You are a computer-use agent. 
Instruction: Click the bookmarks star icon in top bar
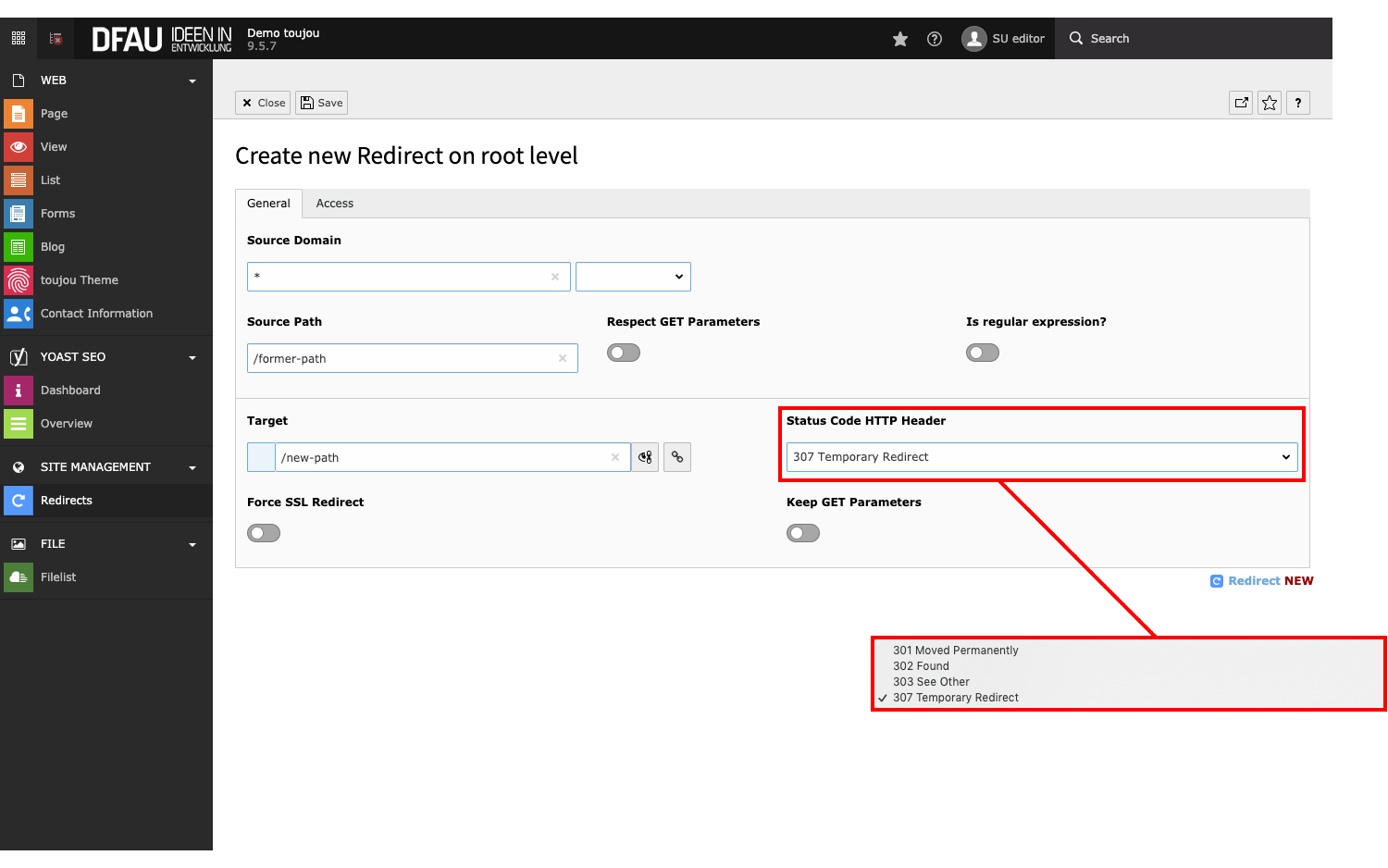(899, 39)
